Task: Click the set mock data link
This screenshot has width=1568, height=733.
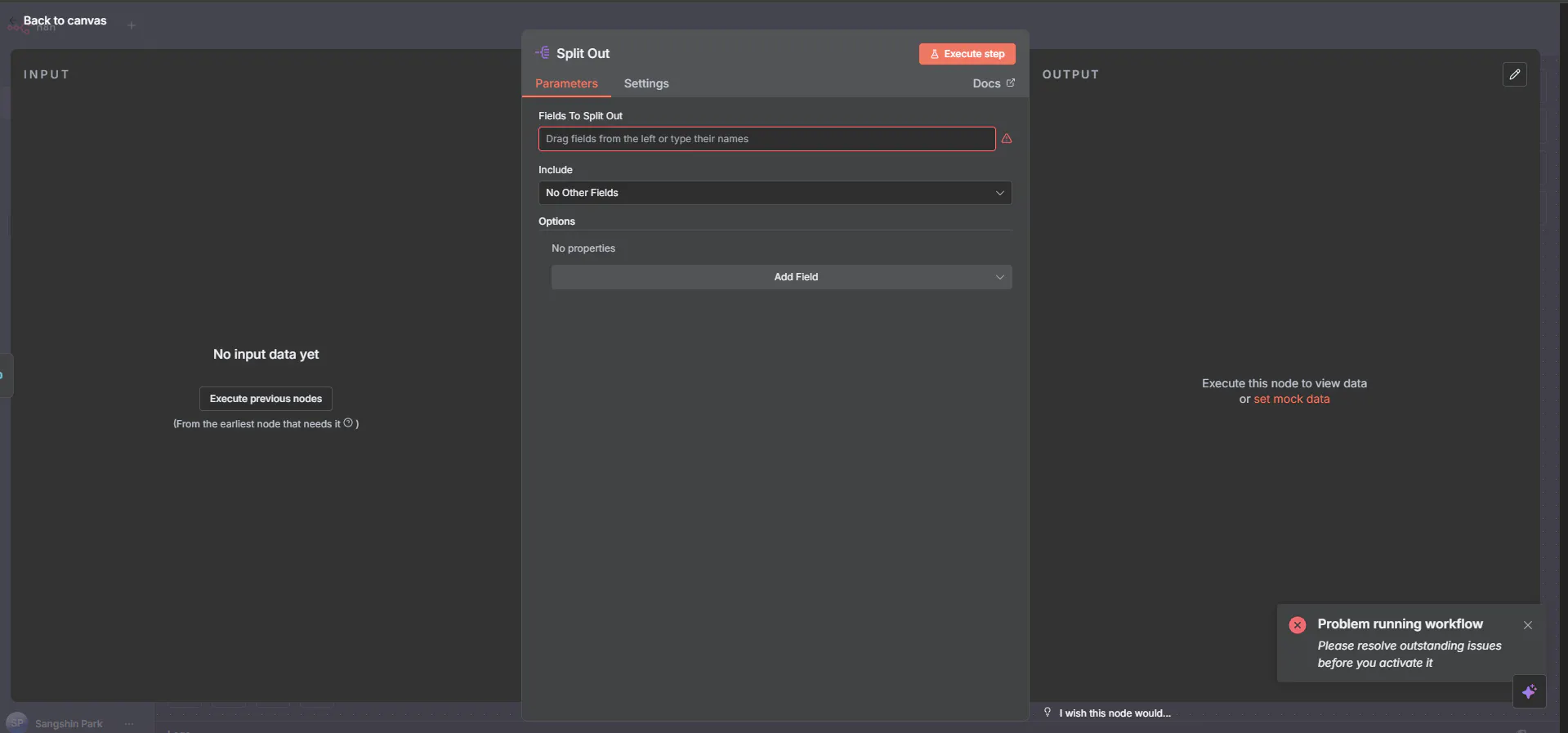Action: click(1291, 399)
